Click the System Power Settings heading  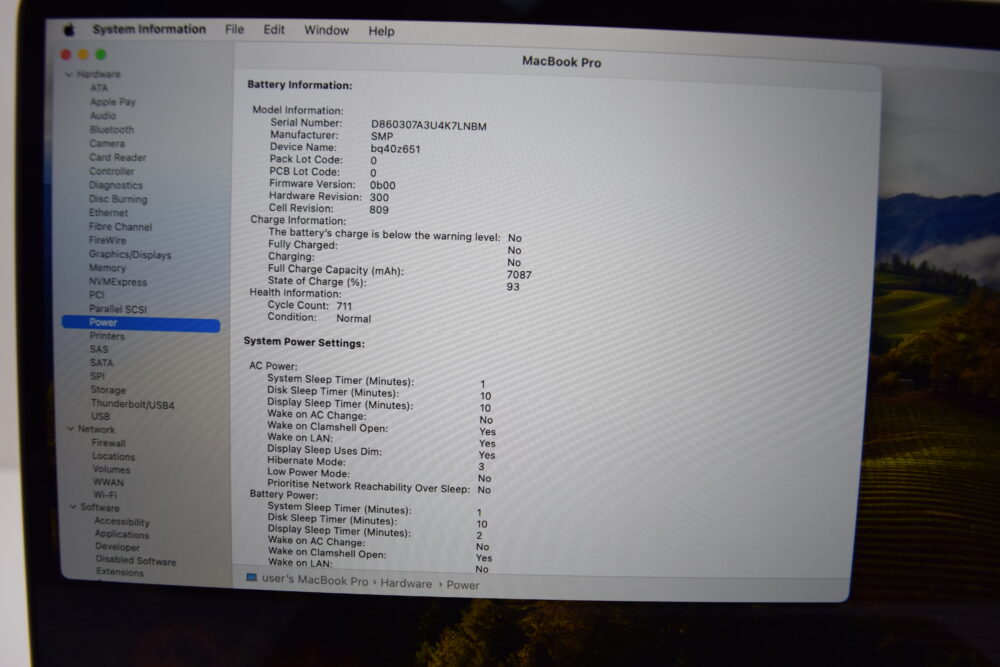[x=304, y=342]
